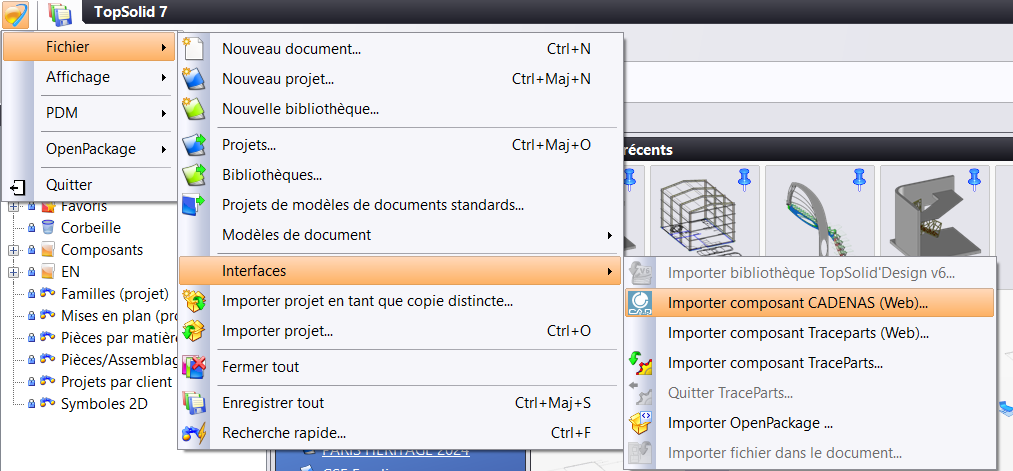
Task: Click the TraceParts import arrow icon
Action: (640, 363)
